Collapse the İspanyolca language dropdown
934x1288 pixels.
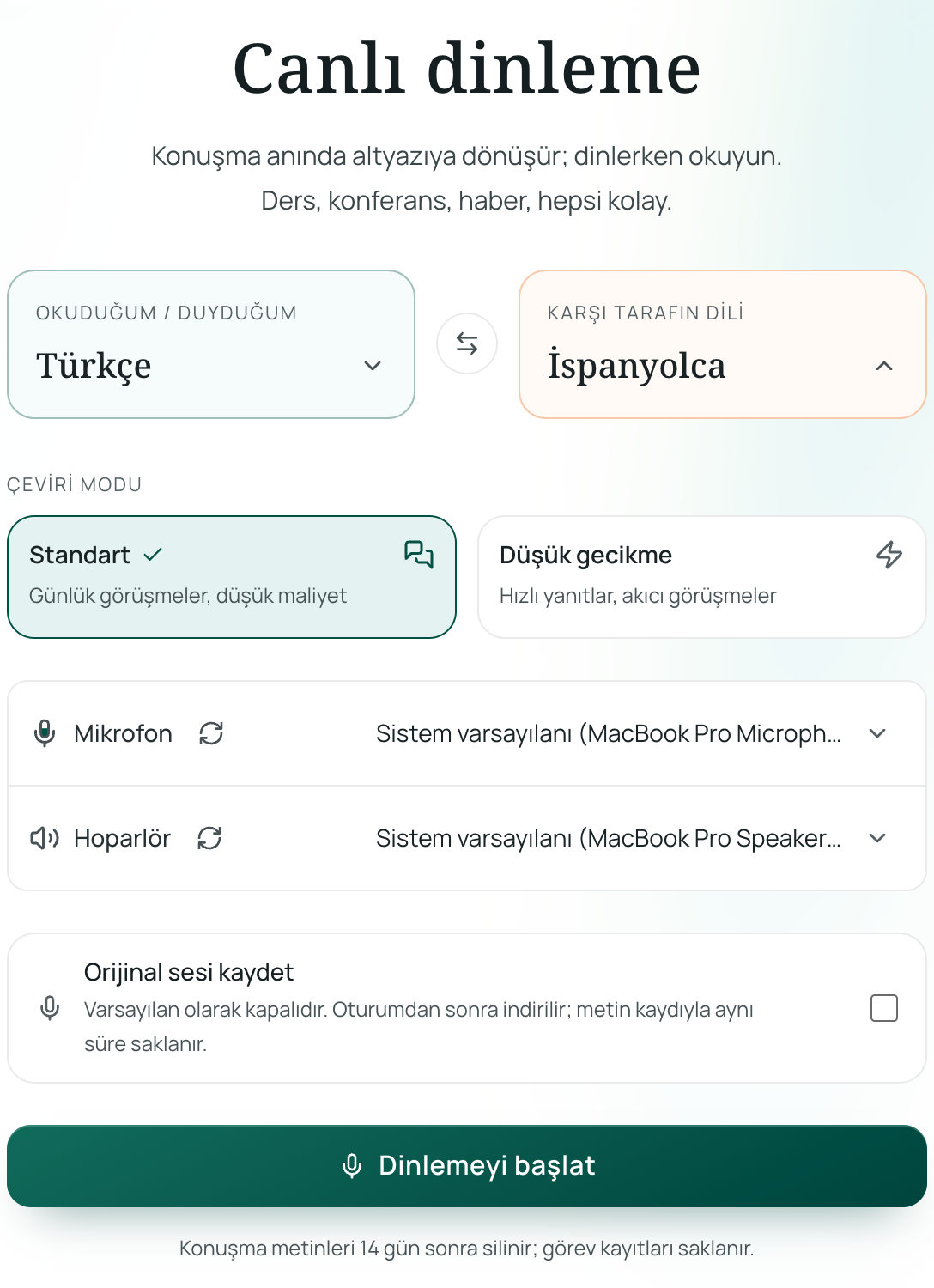(x=723, y=344)
